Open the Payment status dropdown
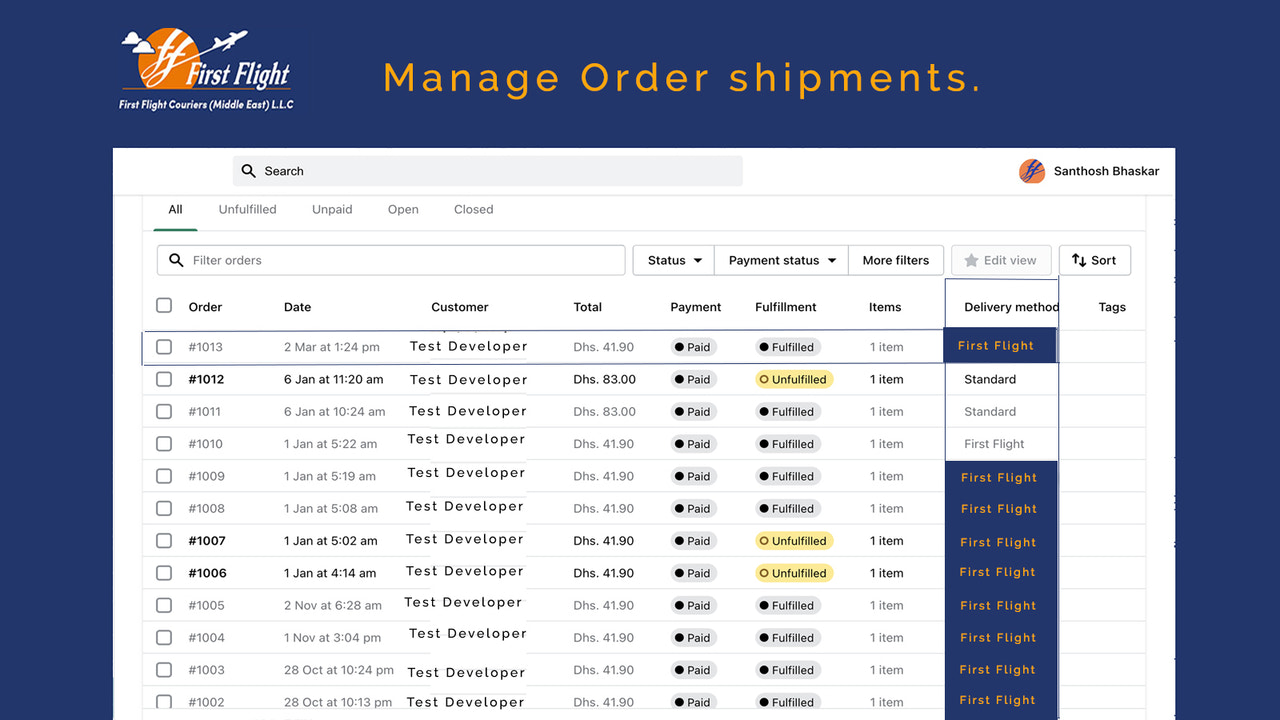Viewport: 1280px width, 720px height. tap(780, 260)
